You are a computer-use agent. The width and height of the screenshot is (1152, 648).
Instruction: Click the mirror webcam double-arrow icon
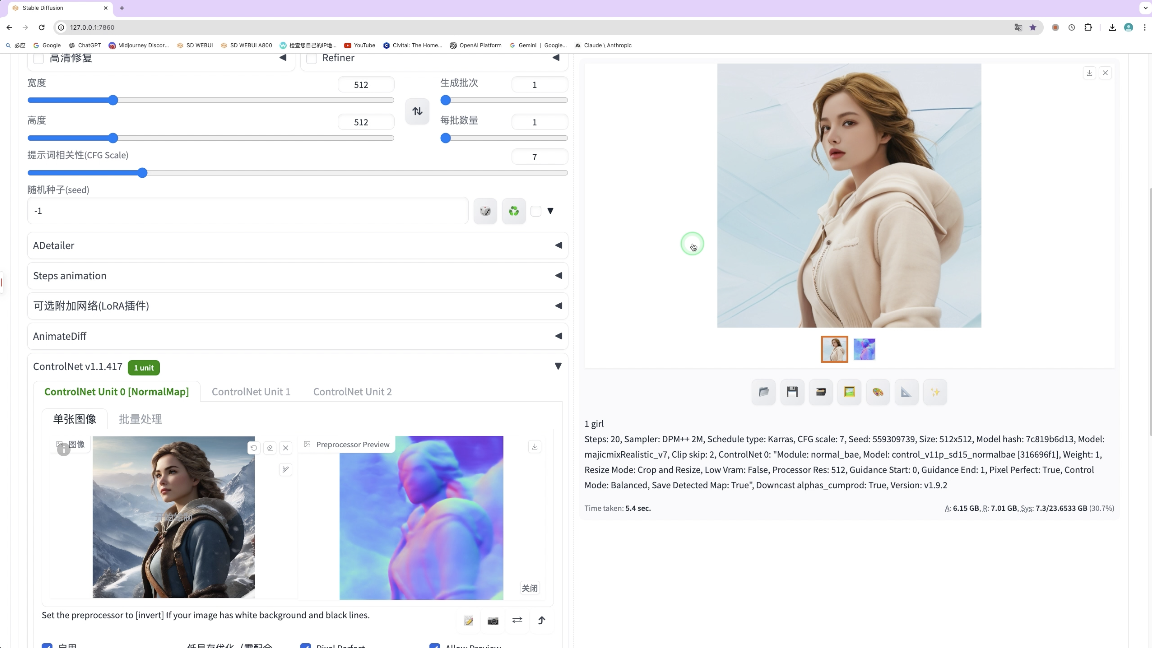tap(517, 621)
